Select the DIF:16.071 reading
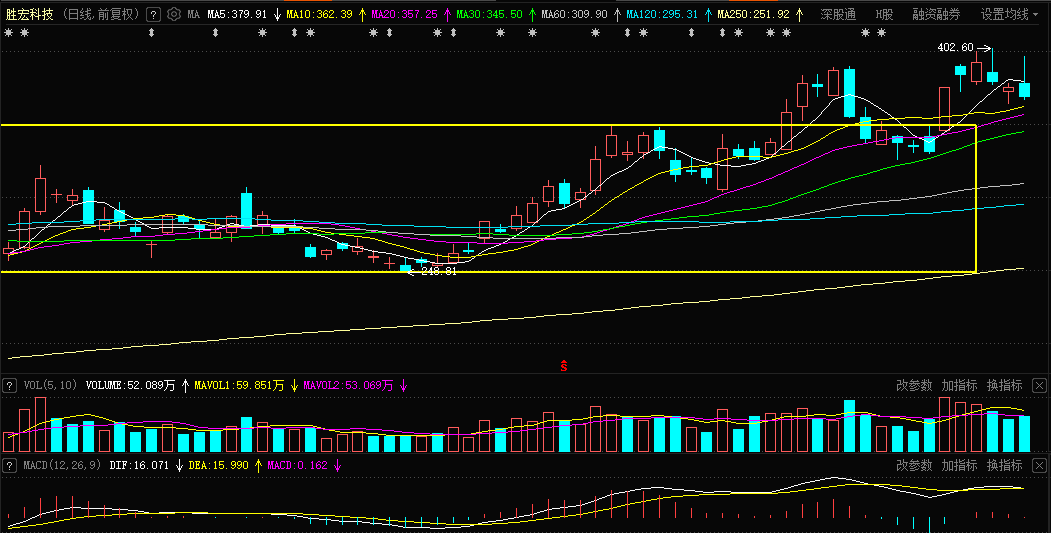The image size is (1051, 533). [139, 465]
